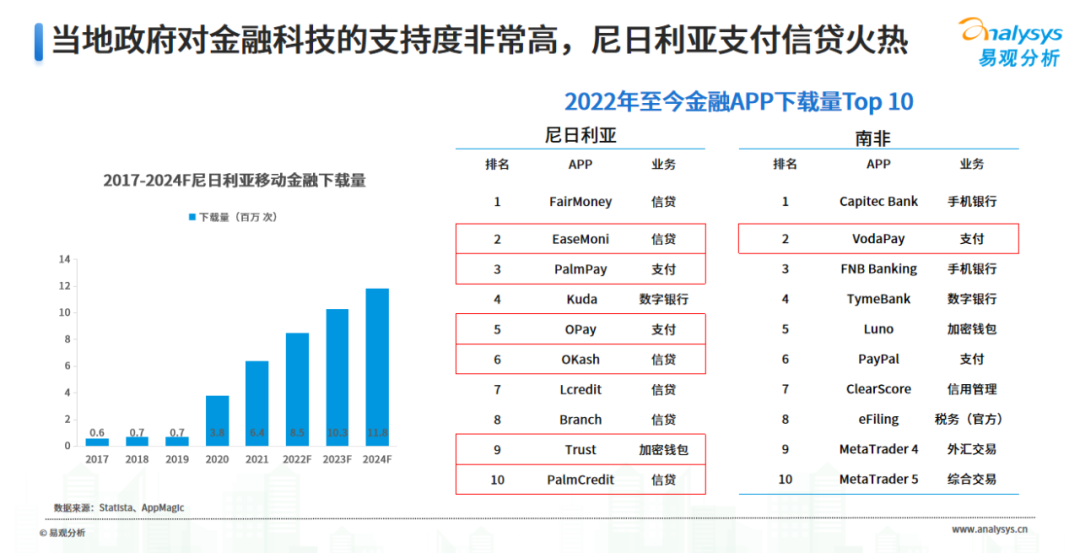1080x553 pixels.
Task: Select the 尼日利亚 table heading
Action: (x=580, y=136)
